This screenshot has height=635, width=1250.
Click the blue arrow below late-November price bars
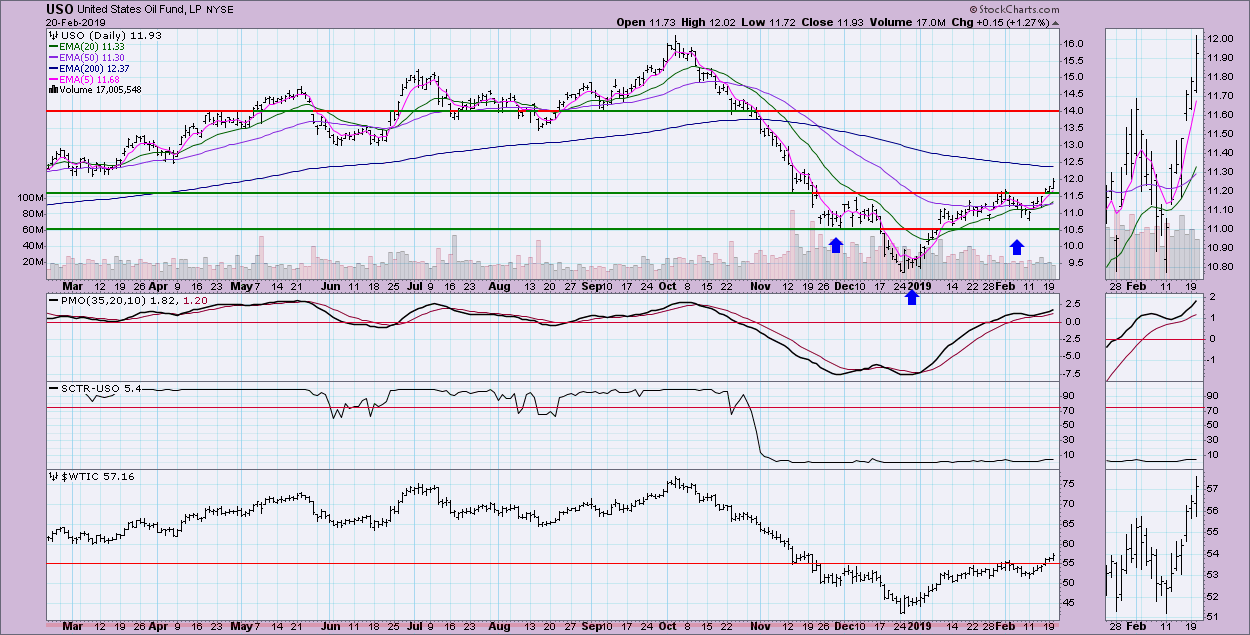pos(836,245)
